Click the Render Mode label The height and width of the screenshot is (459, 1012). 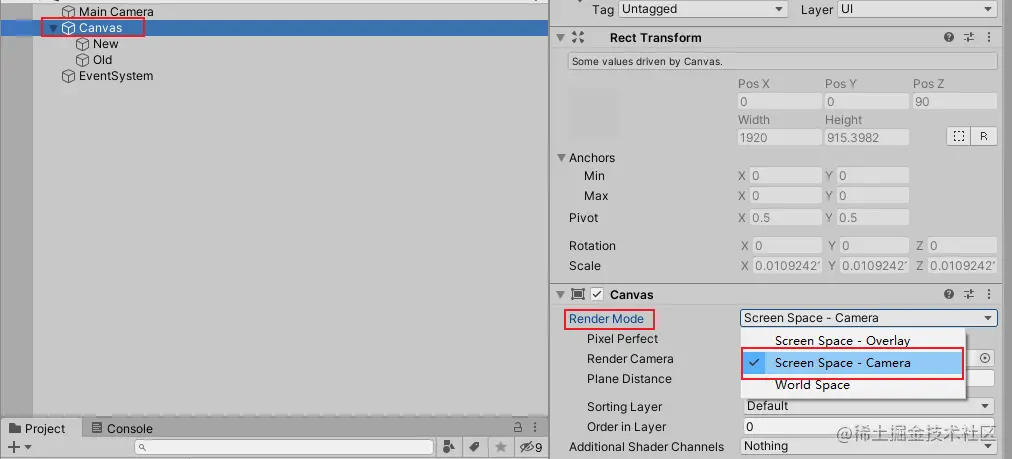point(606,319)
